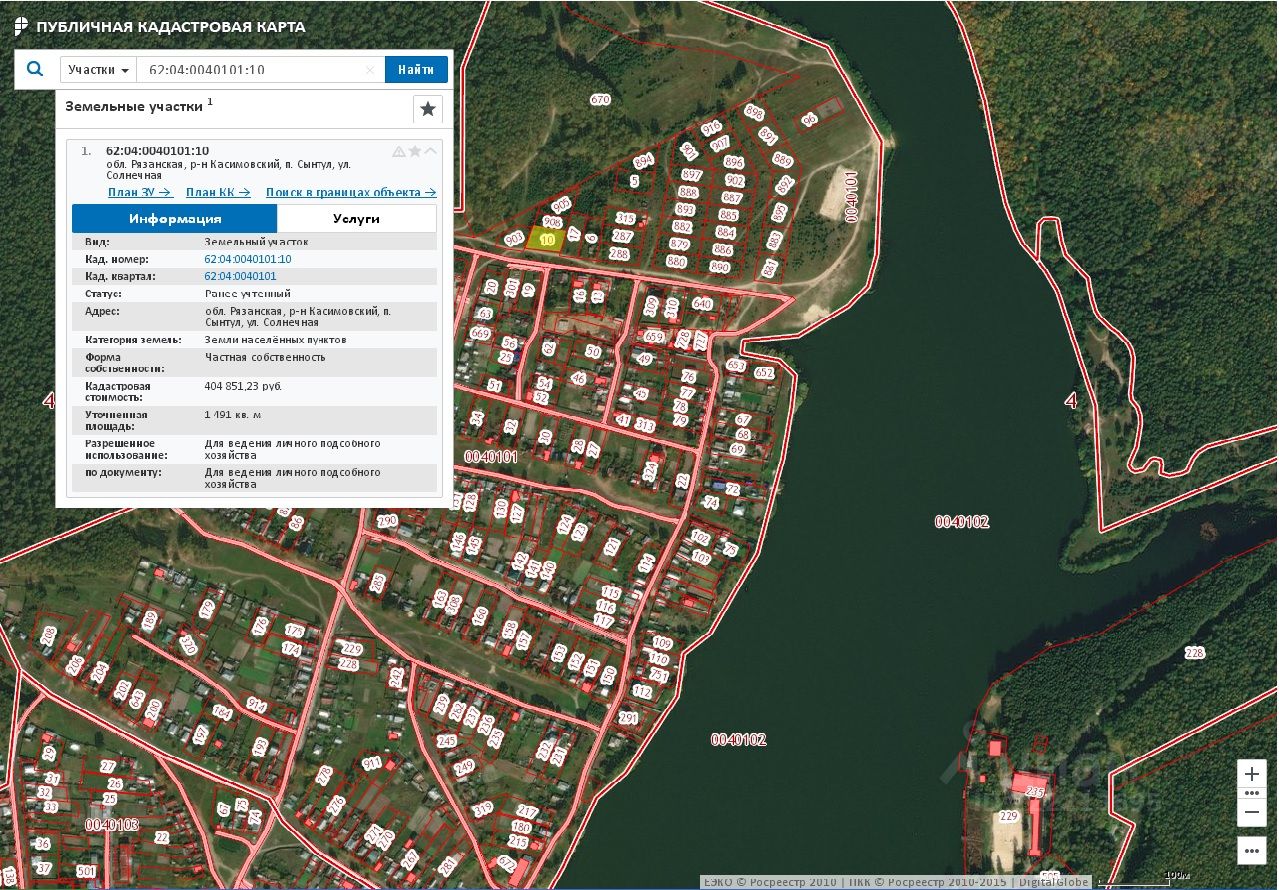The image size is (1279, 890).
Task: Click the Найти search button
Action: click(416, 70)
